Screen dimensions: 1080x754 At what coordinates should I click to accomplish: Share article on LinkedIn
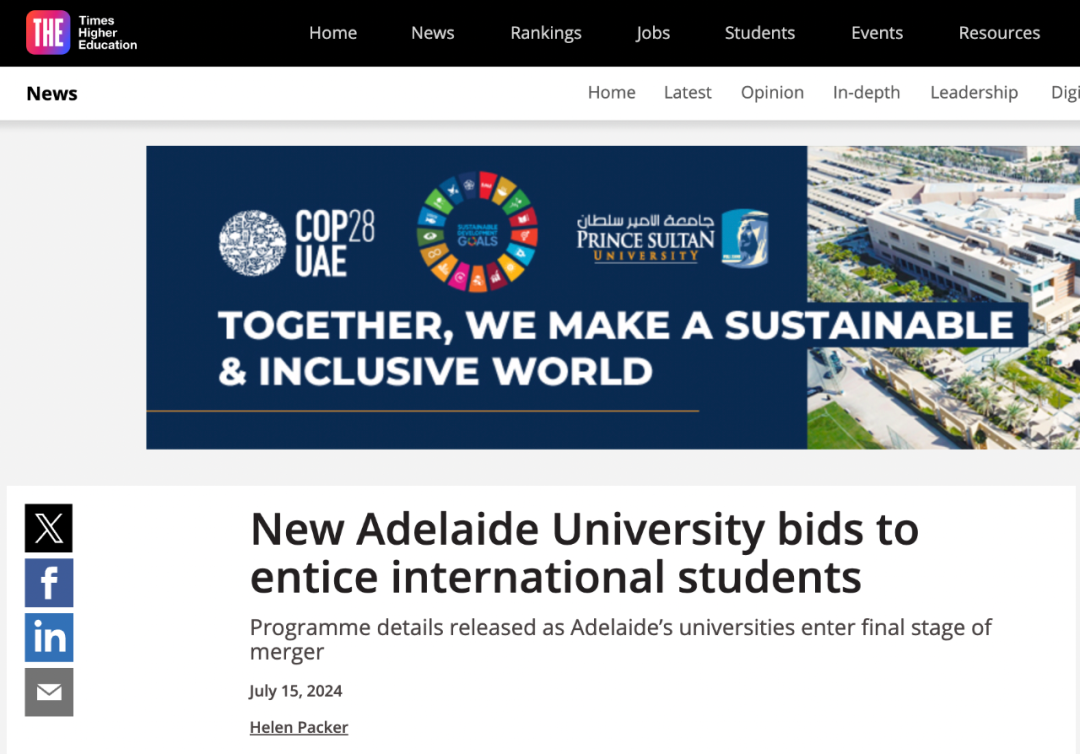click(49, 638)
